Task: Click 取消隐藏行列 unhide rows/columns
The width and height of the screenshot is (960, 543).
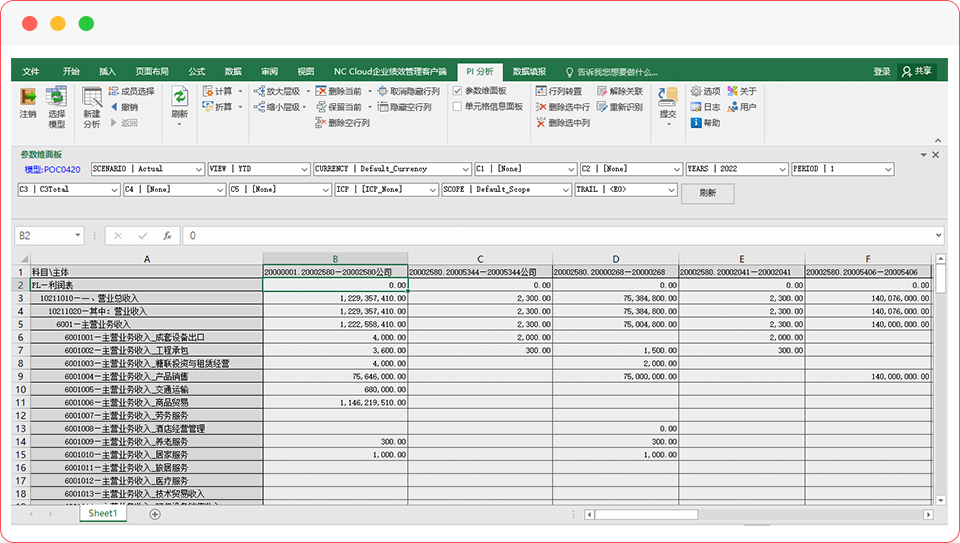Action: 409,91
